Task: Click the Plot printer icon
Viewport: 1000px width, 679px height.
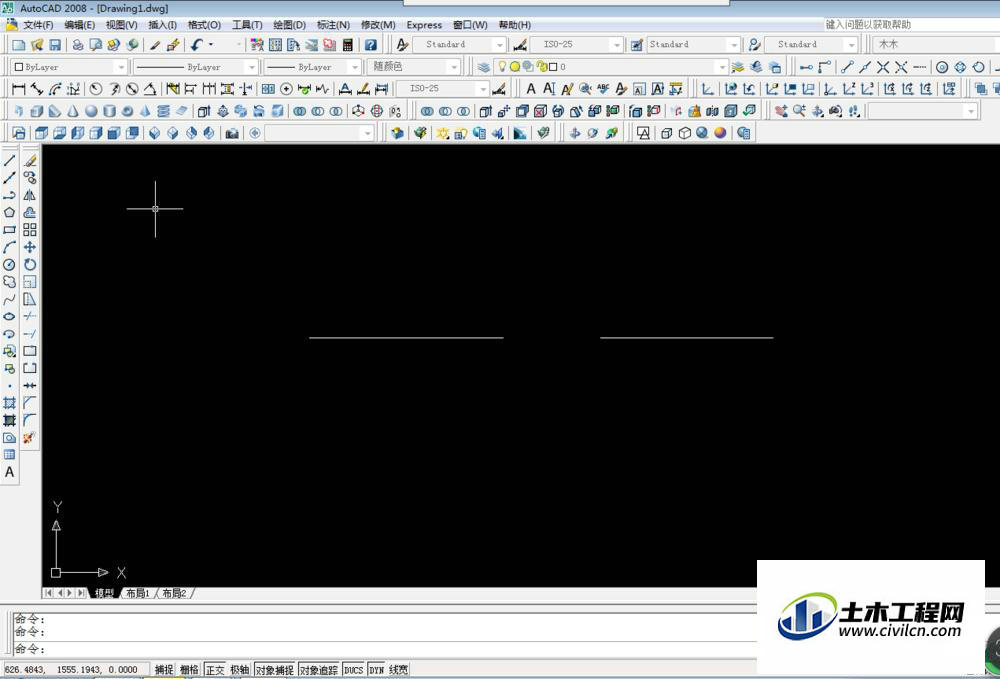Action: (x=78, y=45)
